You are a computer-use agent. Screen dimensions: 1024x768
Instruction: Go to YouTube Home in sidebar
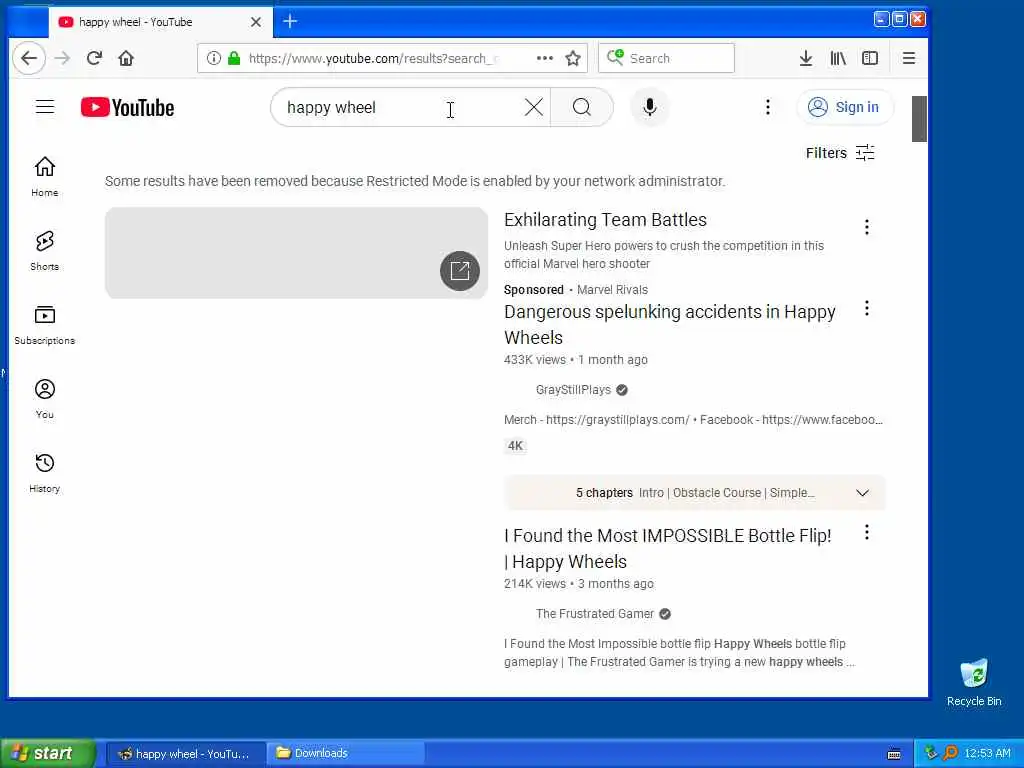point(44,176)
